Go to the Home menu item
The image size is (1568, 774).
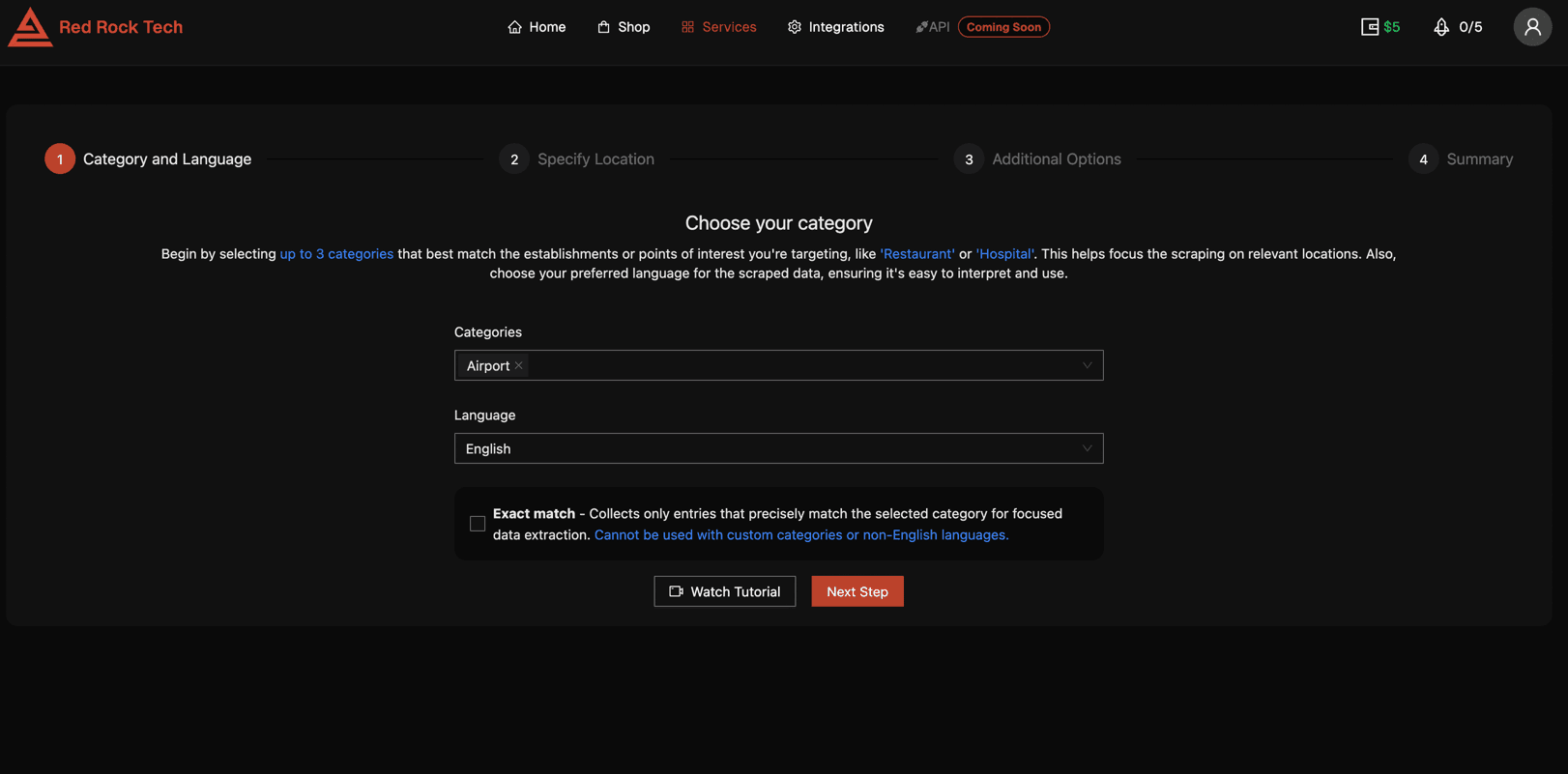(537, 27)
